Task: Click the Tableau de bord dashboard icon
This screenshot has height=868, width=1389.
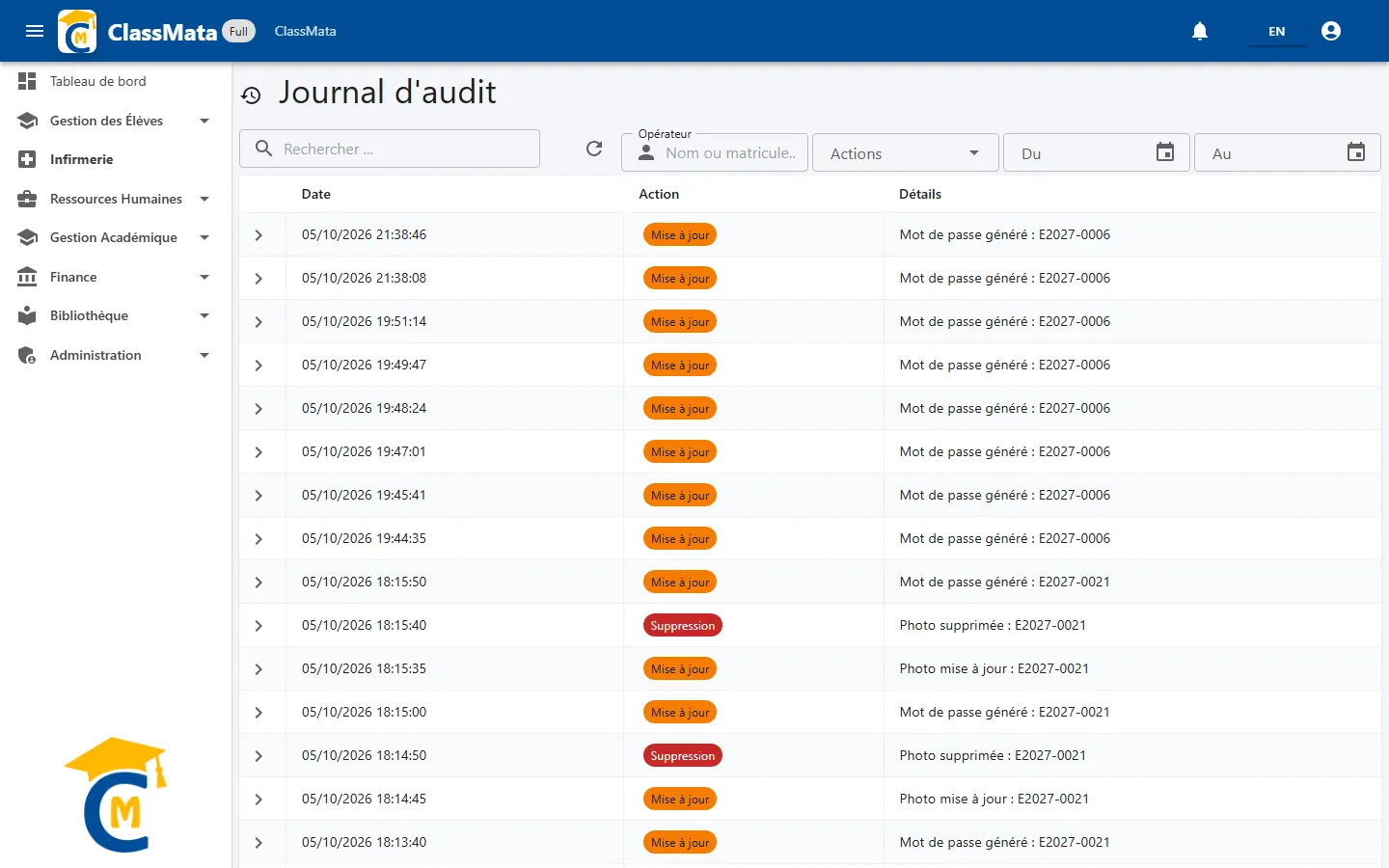Action: tap(27, 81)
